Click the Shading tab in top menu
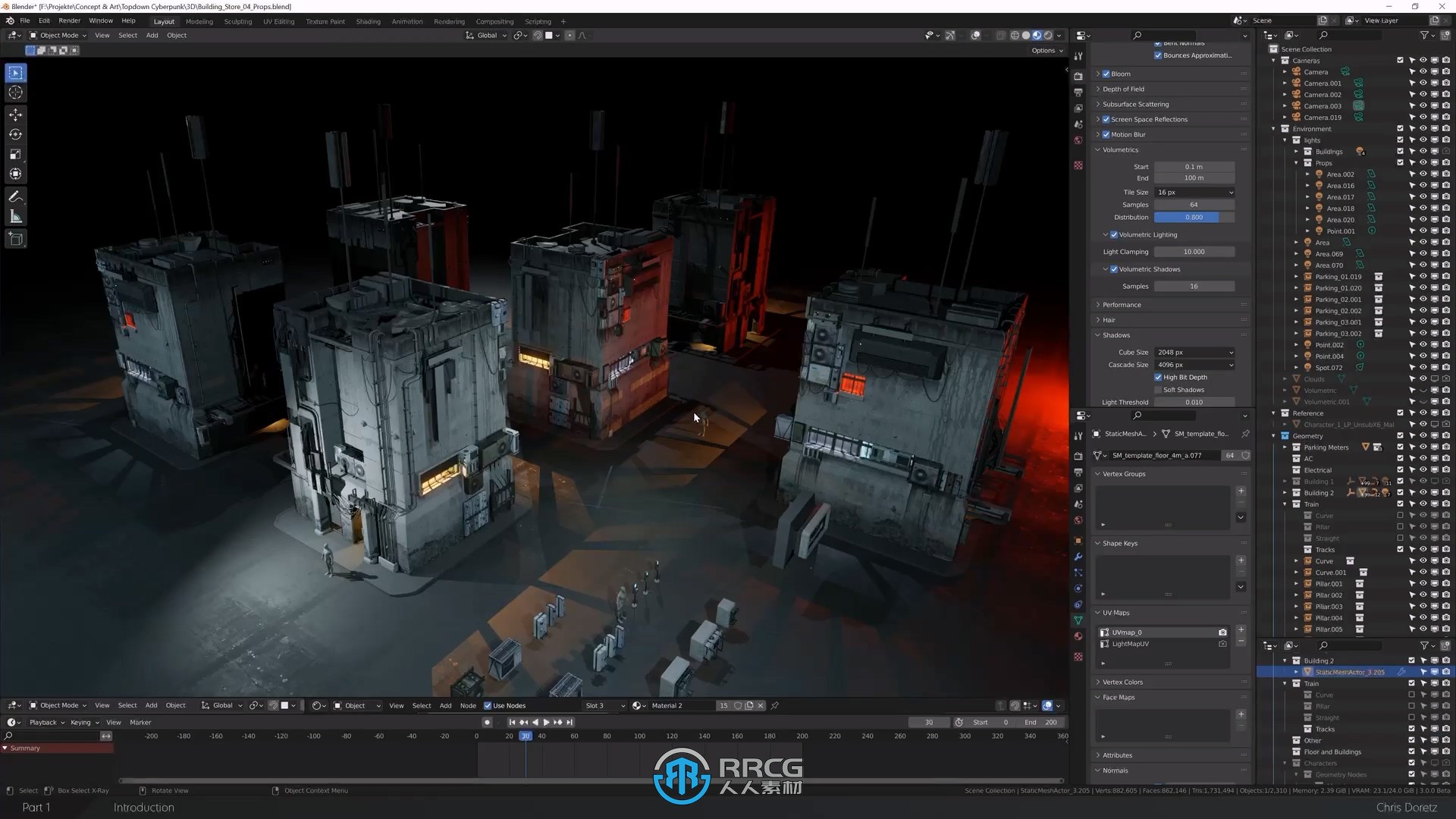The height and width of the screenshot is (819, 1456). tap(368, 21)
